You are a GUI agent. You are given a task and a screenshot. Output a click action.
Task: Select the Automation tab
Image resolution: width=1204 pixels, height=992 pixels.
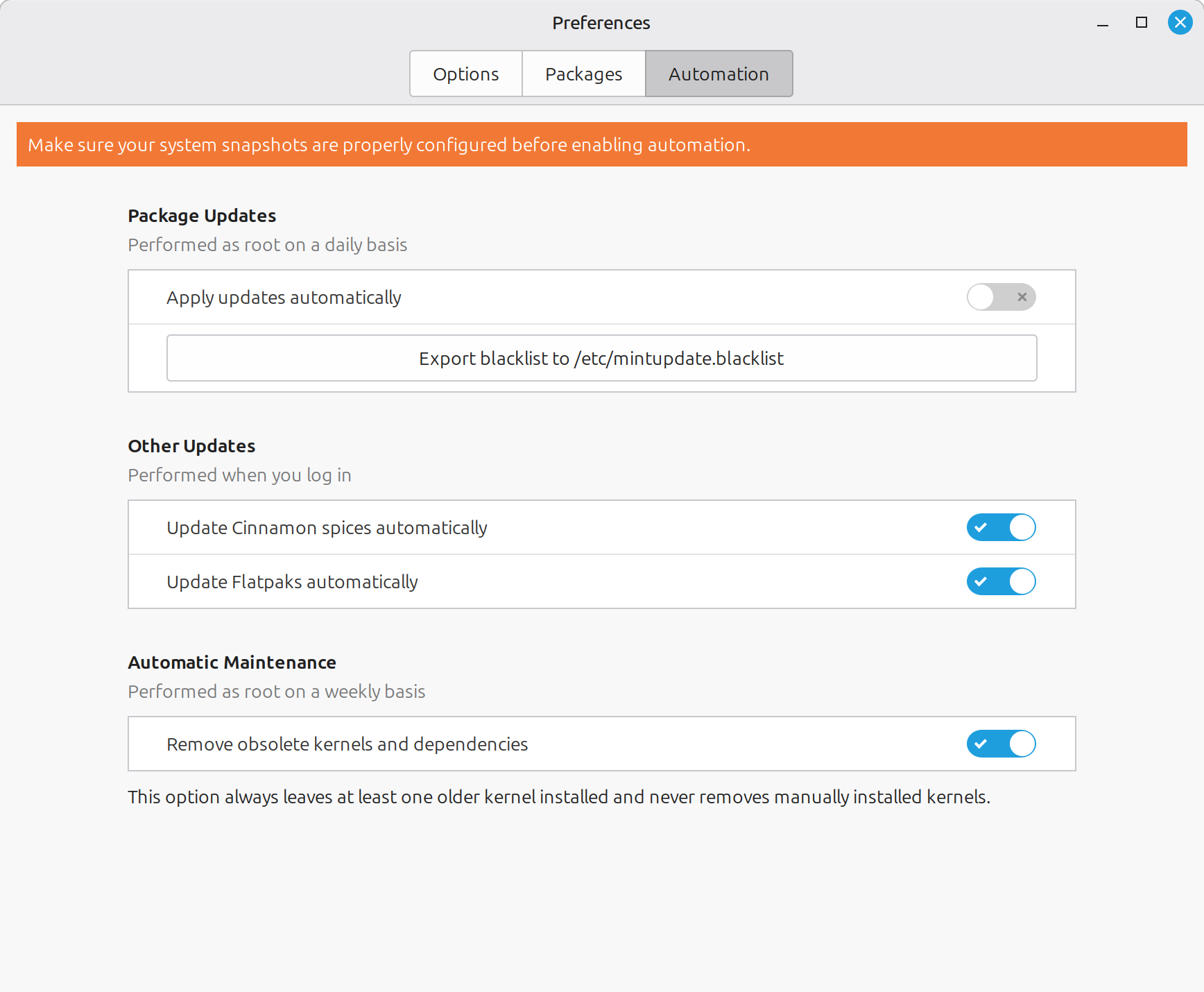pos(719,74)
